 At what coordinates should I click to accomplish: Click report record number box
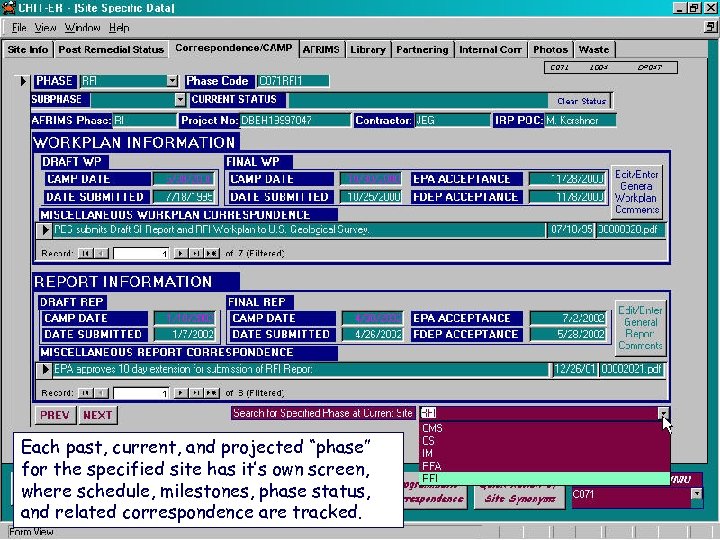point(141,393)
